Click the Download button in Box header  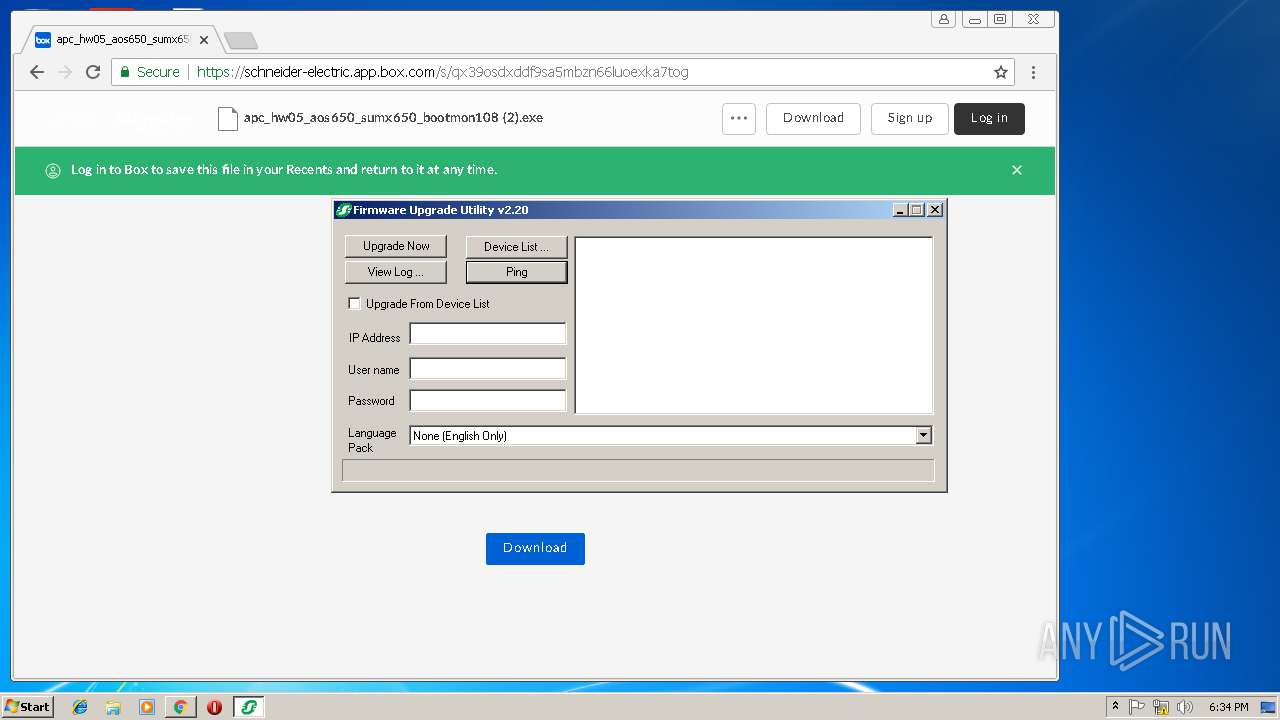[813, 118]
